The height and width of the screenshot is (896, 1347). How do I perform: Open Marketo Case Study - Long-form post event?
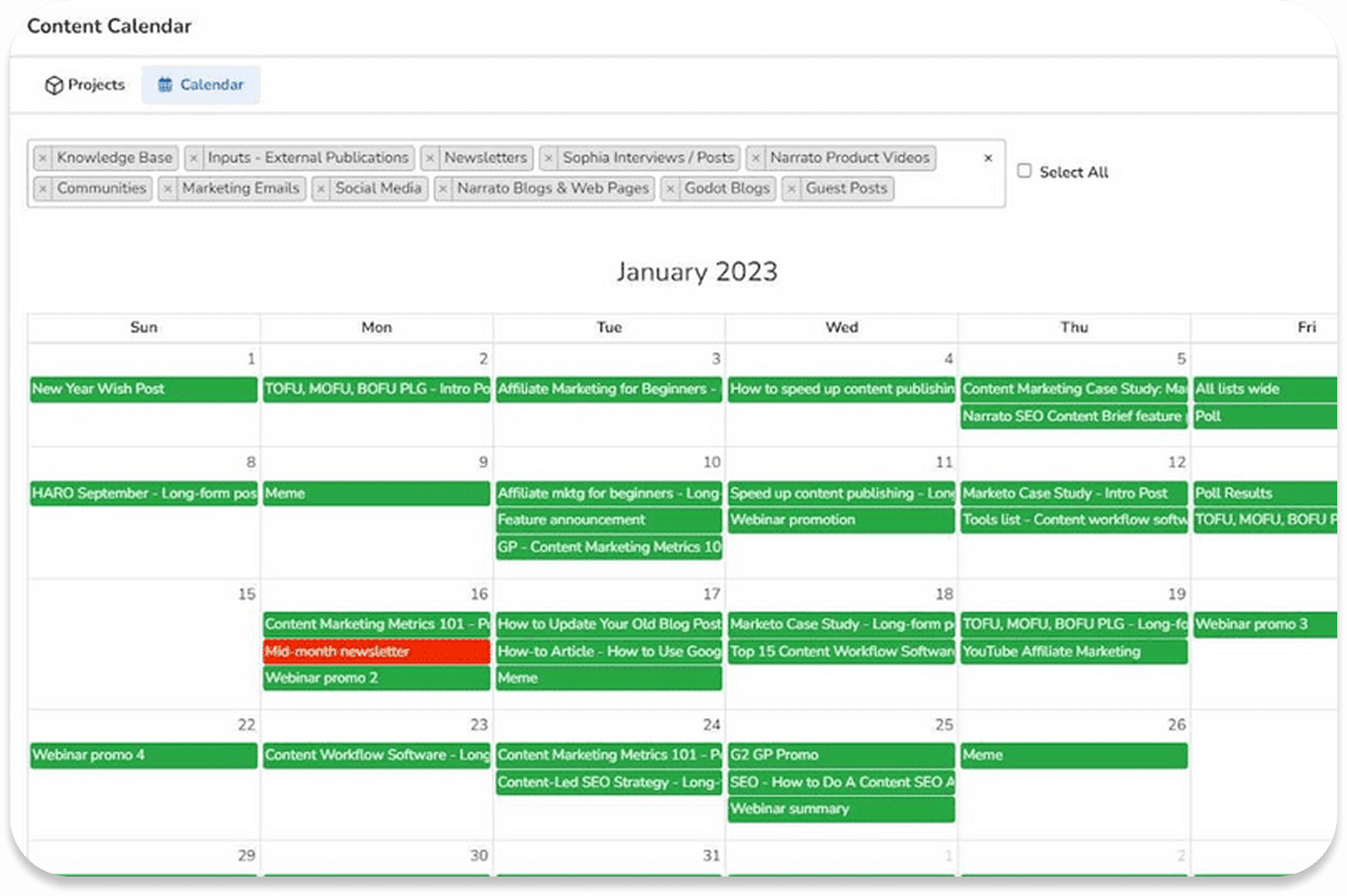842,625
